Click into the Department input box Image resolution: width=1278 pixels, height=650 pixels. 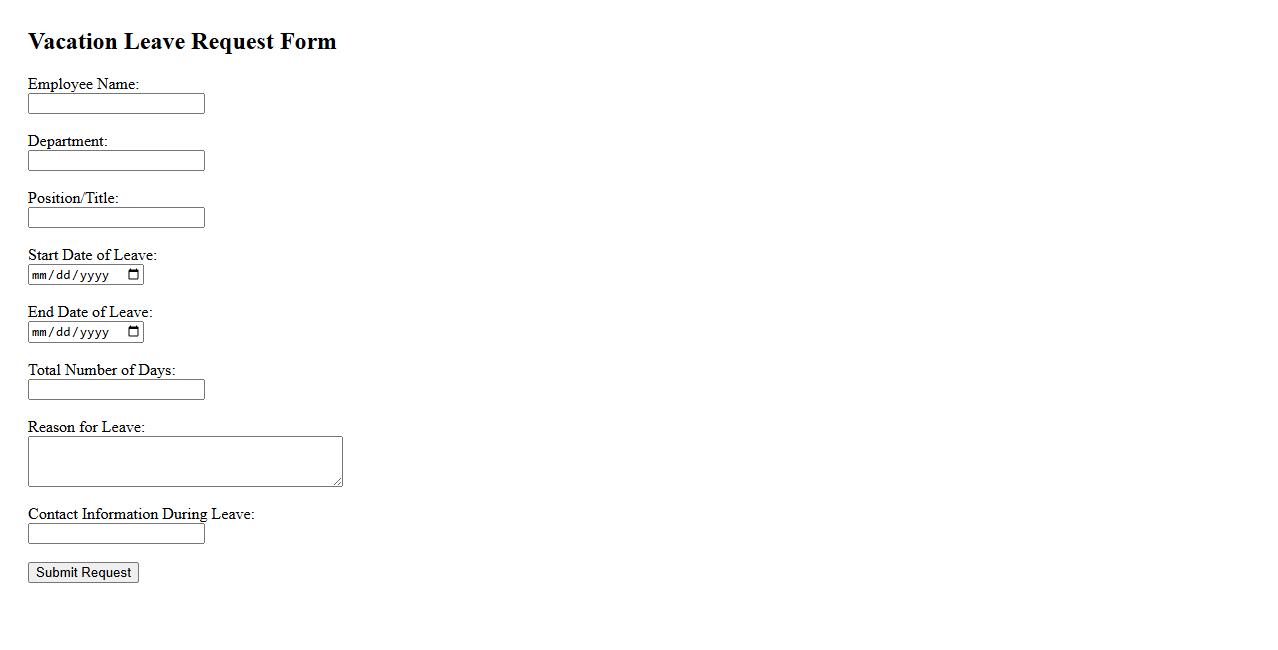coord(116,161)
